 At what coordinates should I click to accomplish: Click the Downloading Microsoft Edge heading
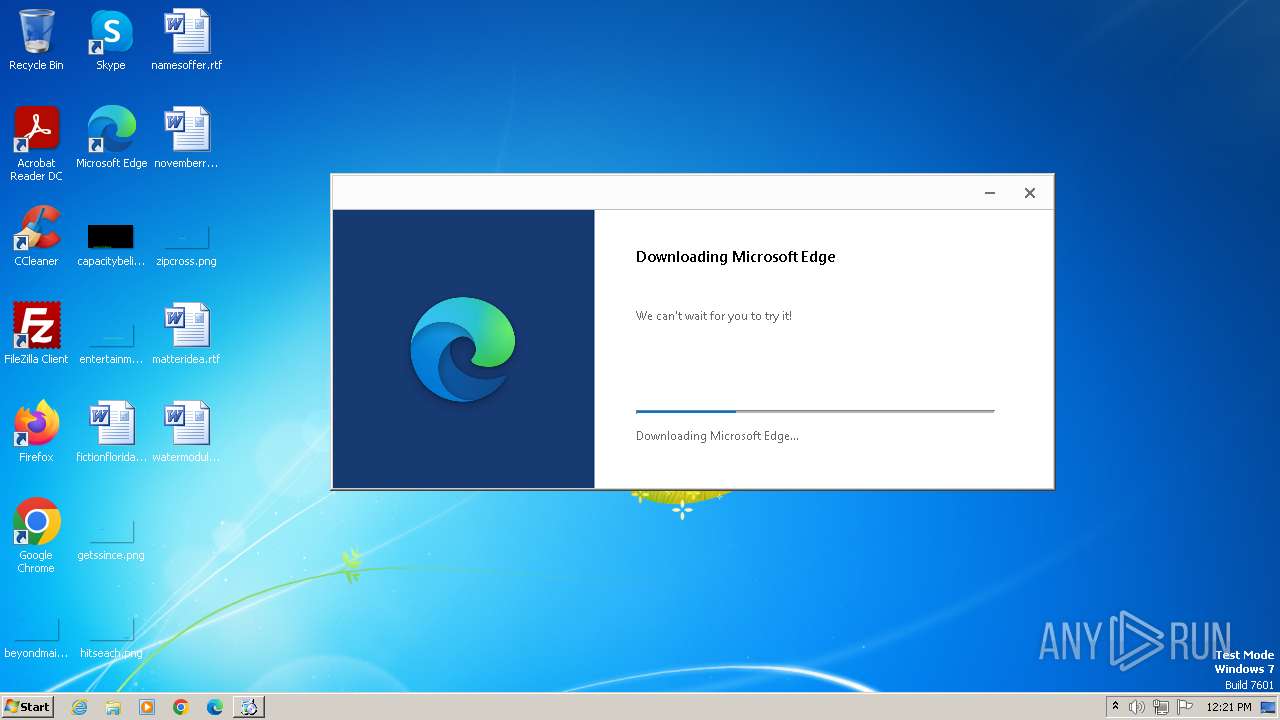pyautogui.click(x=736, y=257)
